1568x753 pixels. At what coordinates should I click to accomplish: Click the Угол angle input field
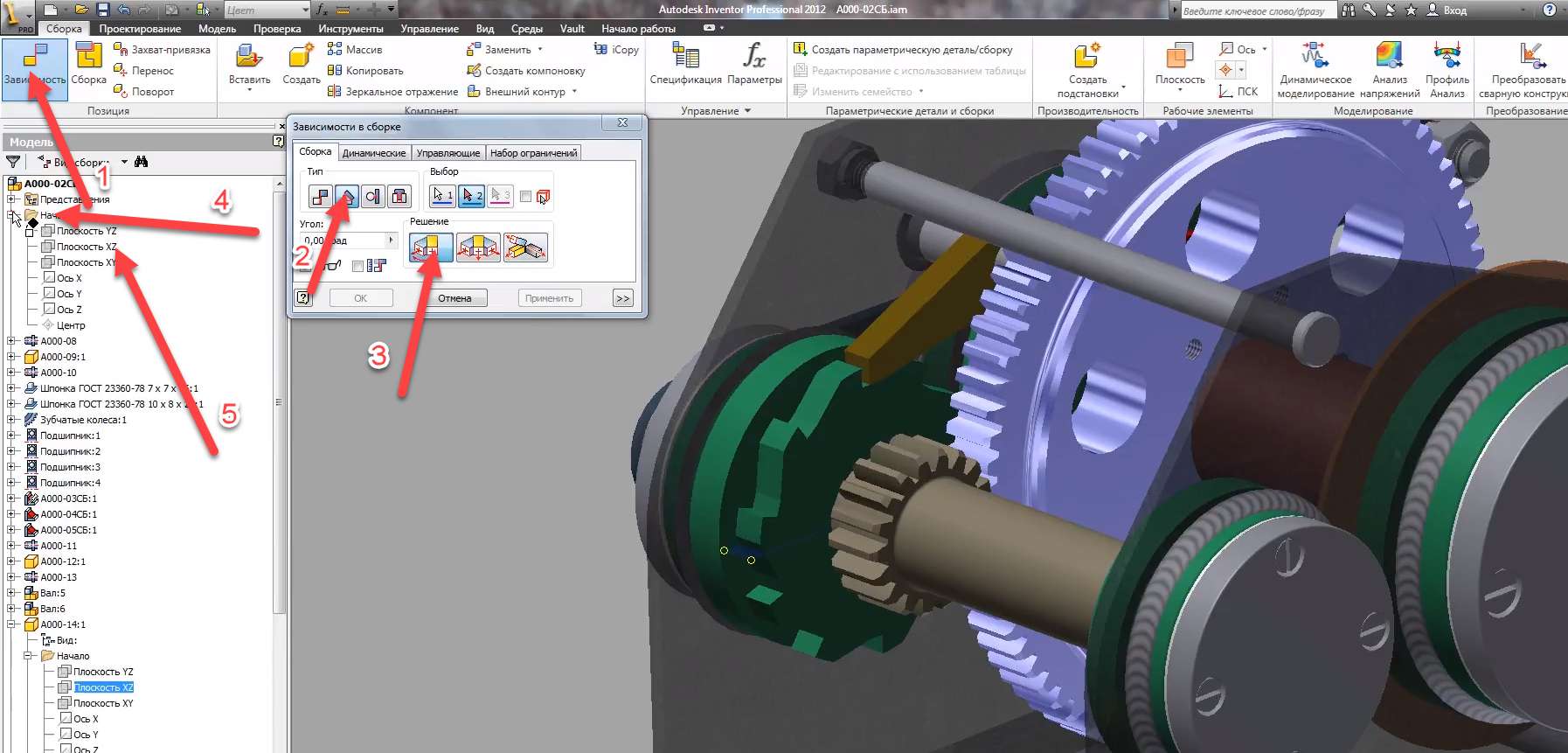tap(343, 240)
